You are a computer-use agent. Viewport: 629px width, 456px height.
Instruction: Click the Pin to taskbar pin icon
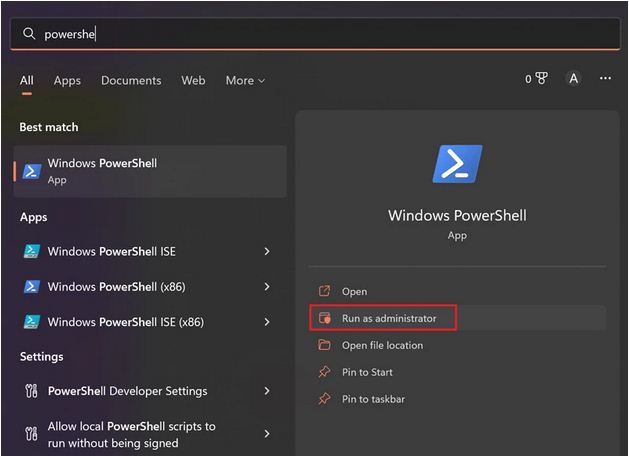point(325,399)
